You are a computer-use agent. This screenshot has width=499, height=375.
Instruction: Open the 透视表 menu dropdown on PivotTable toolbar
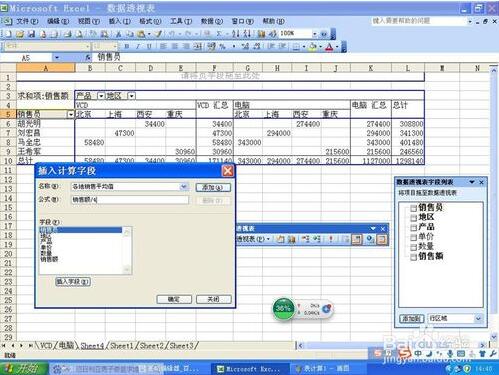click(253, 239)
